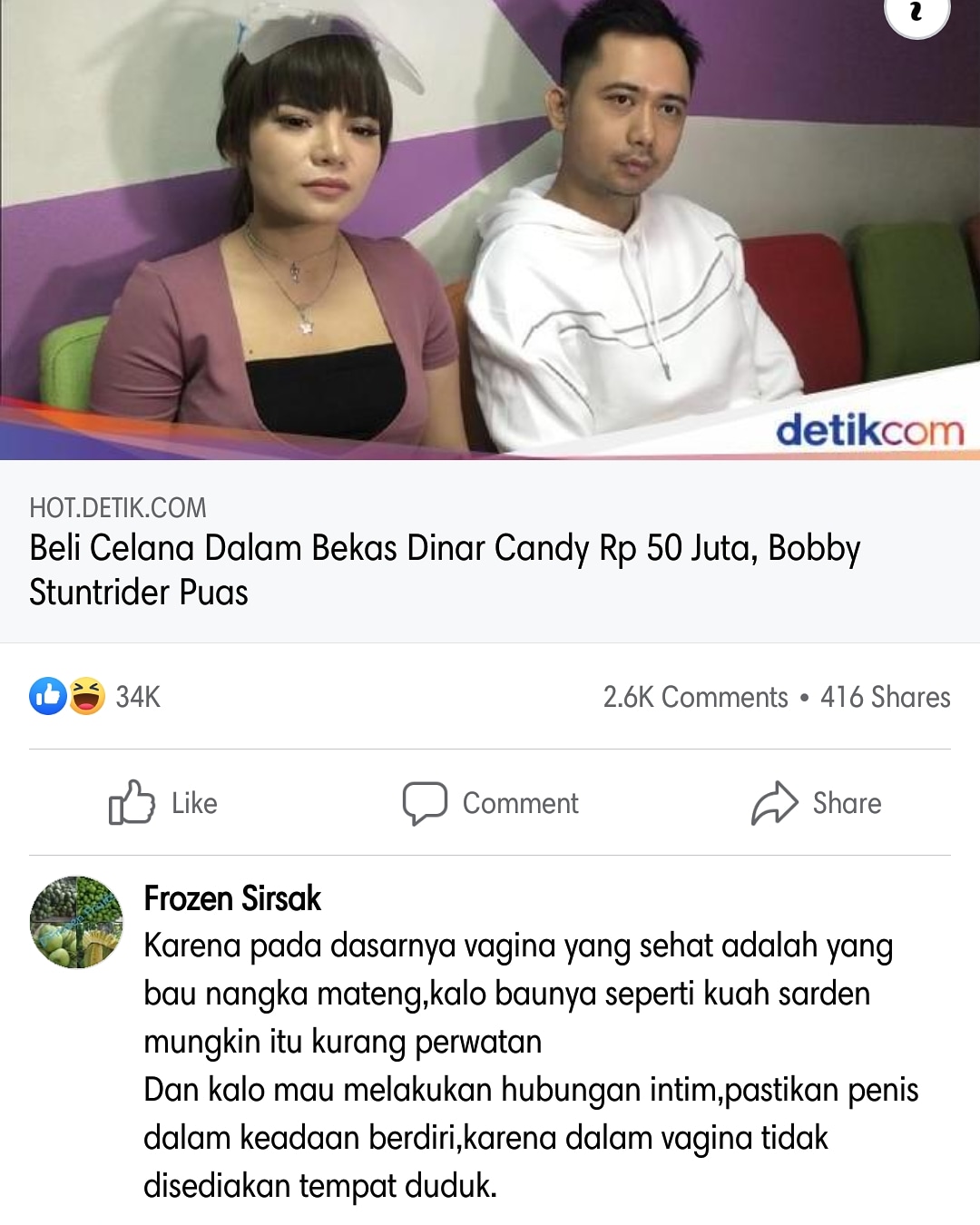The height and width of the screenshot is (1225, 980).
Task: Tap the Haha laughing reaction emoji
Action: [x=87, y=696]
